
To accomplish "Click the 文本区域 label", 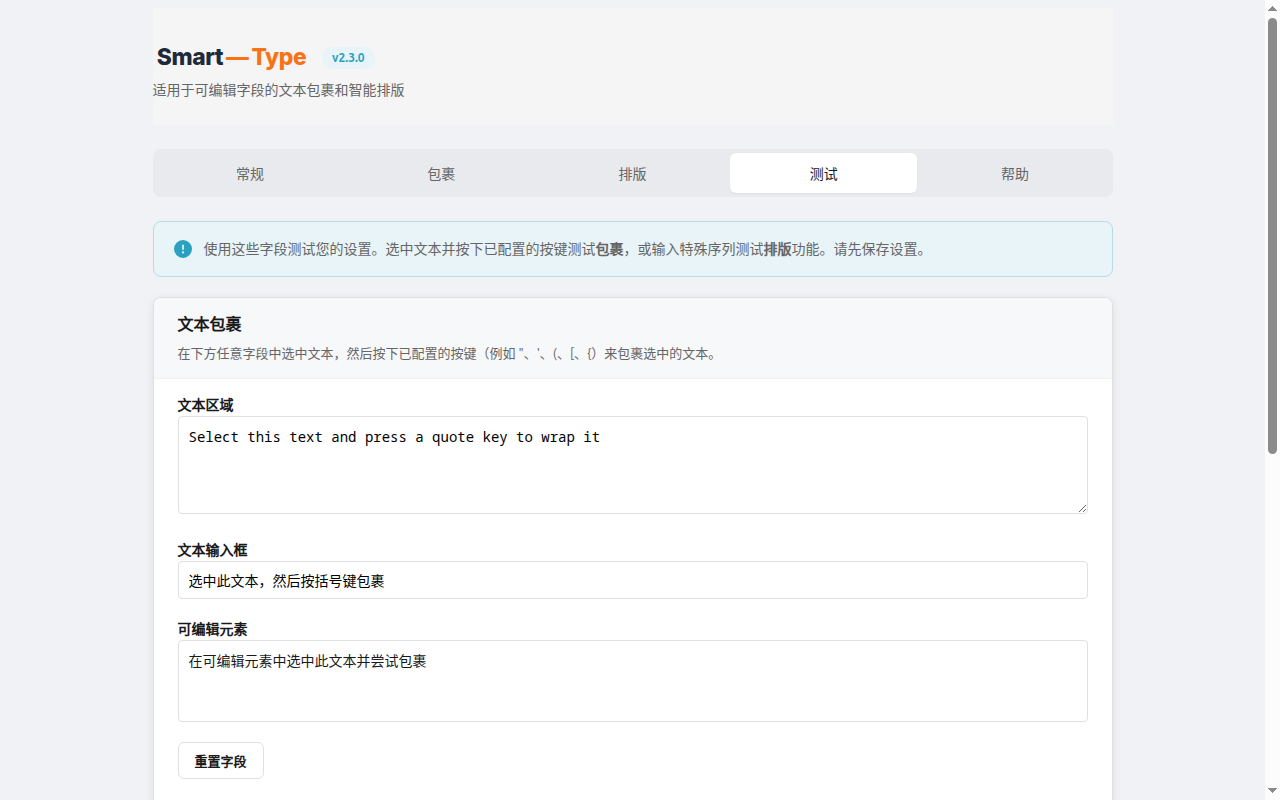I will (205, 405).
